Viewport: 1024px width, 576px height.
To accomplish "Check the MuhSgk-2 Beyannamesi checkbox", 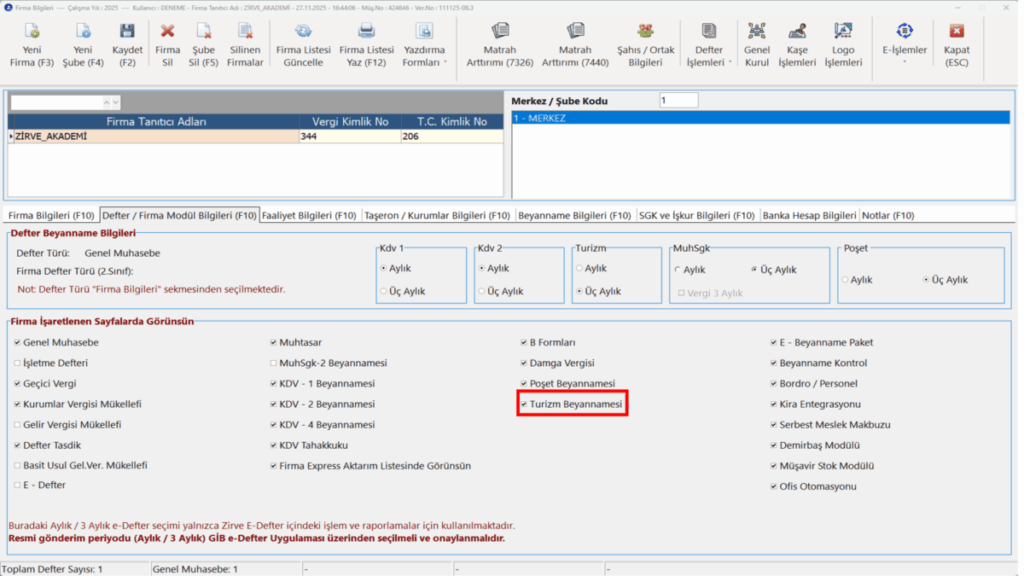I will coord(273,363).
